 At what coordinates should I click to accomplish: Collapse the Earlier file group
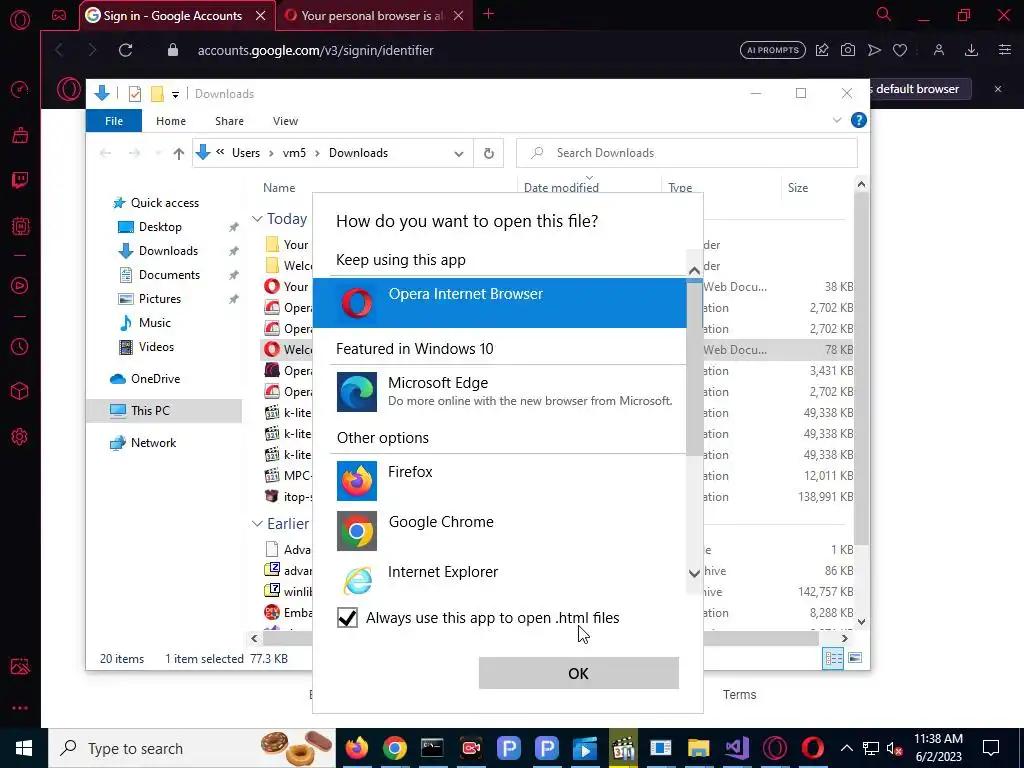[257, 524]
